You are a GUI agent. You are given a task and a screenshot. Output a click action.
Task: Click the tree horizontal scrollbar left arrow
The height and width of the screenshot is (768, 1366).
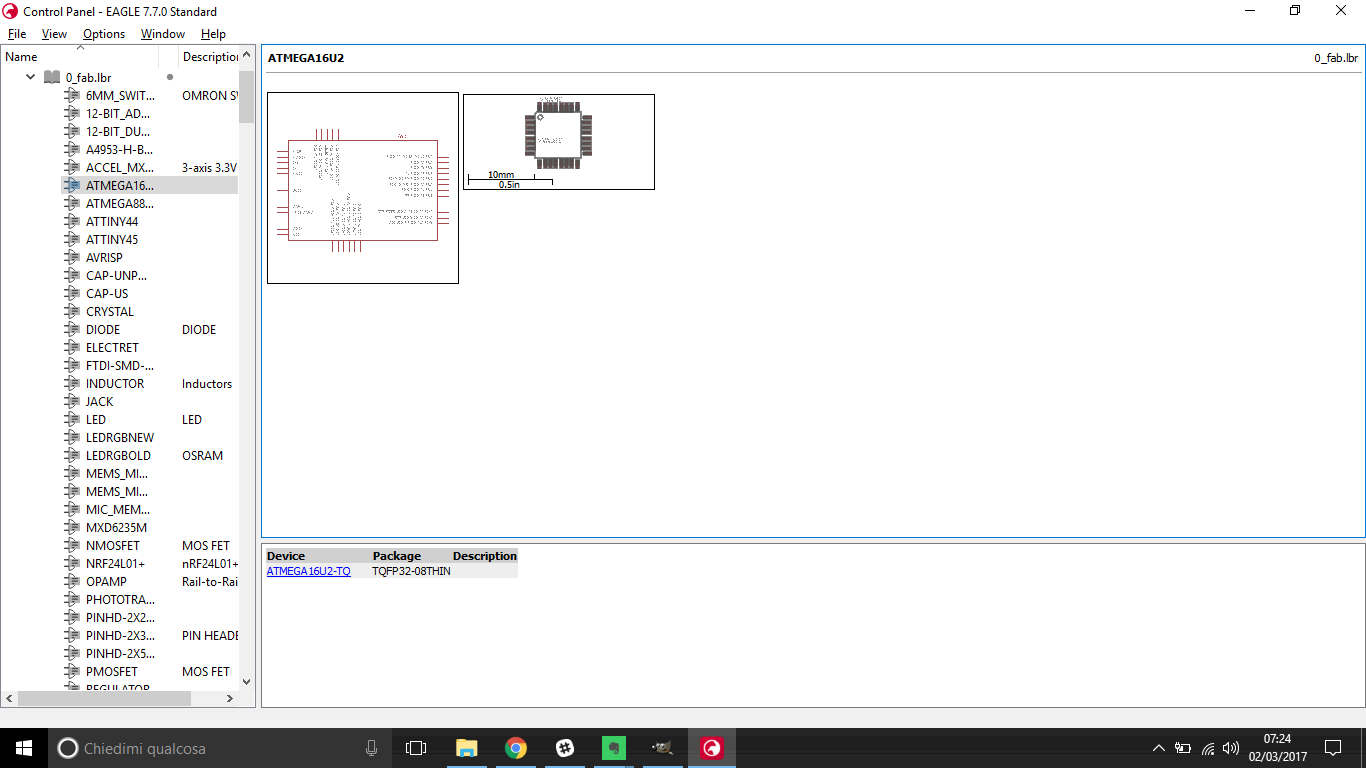pyautogui.click(x=9, y=698)
